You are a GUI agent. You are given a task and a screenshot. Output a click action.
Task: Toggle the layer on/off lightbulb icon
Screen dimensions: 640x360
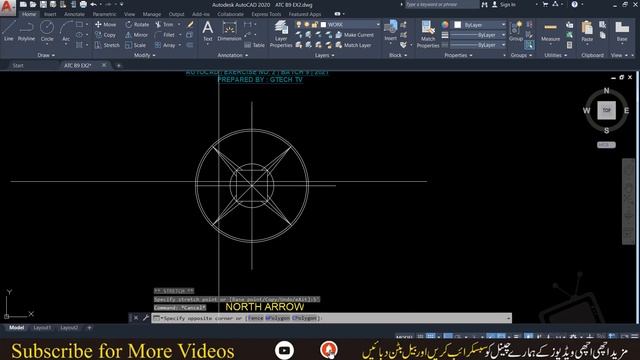coord(299,25)
